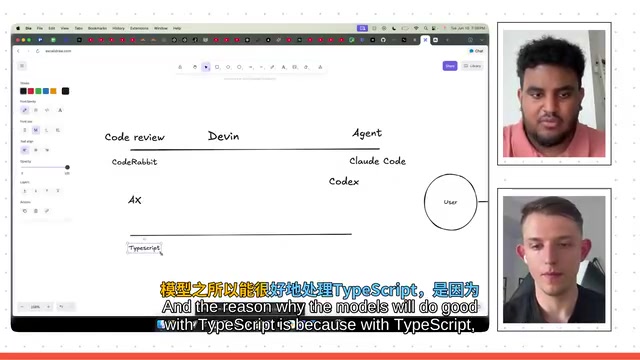Select the Ellipse shape tool
Screen dimensions: 640x360
[240, 67]
